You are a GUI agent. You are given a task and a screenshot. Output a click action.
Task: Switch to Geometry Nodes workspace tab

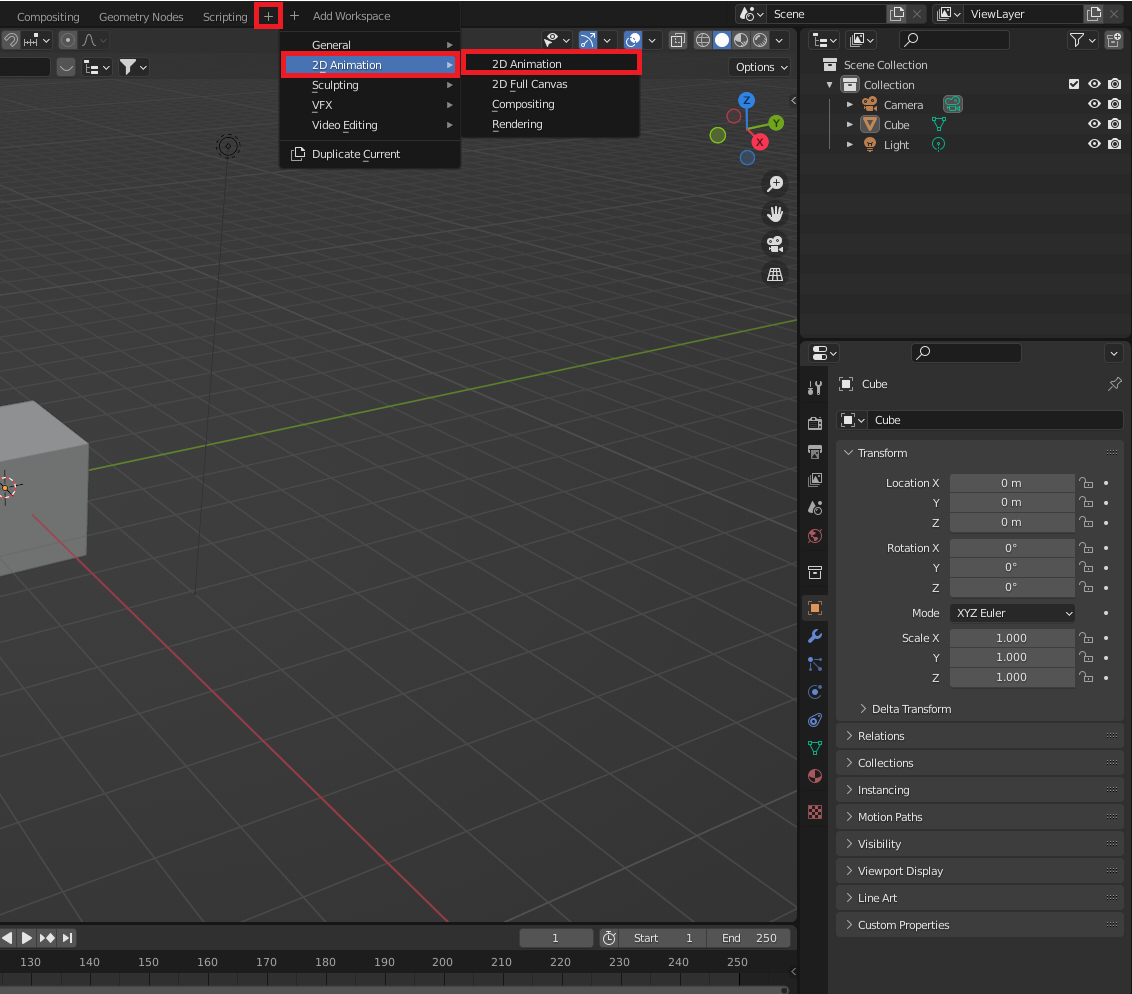click(141, 17)
